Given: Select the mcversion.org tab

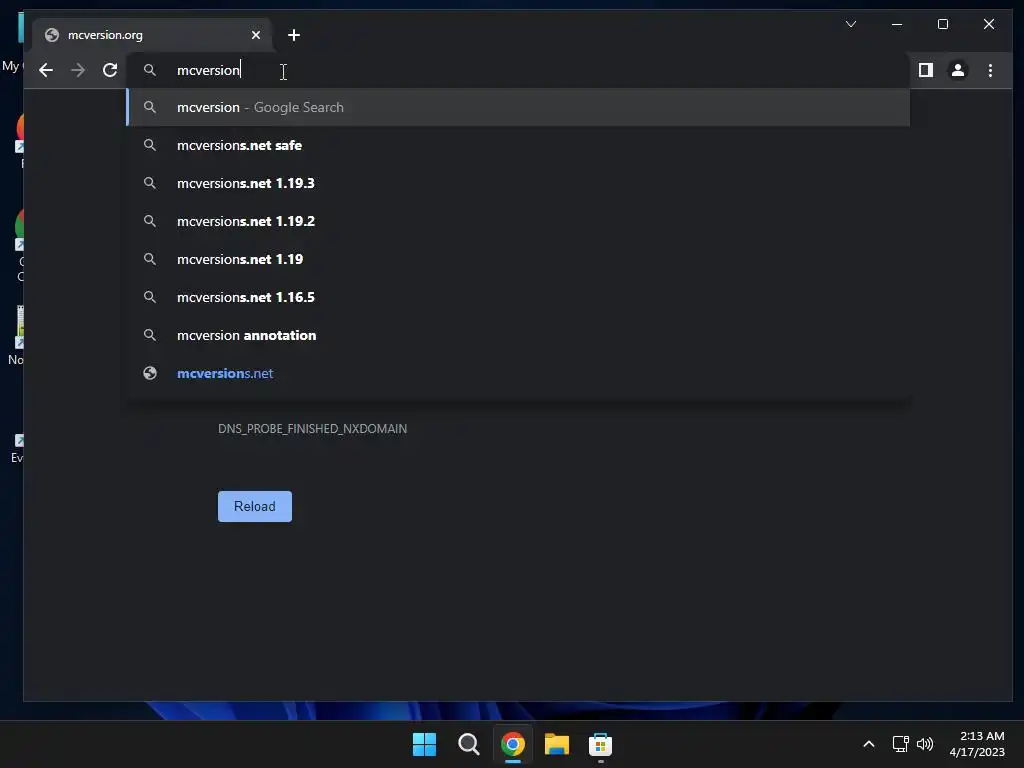Looking at the screenshot, I should (152, 35).
